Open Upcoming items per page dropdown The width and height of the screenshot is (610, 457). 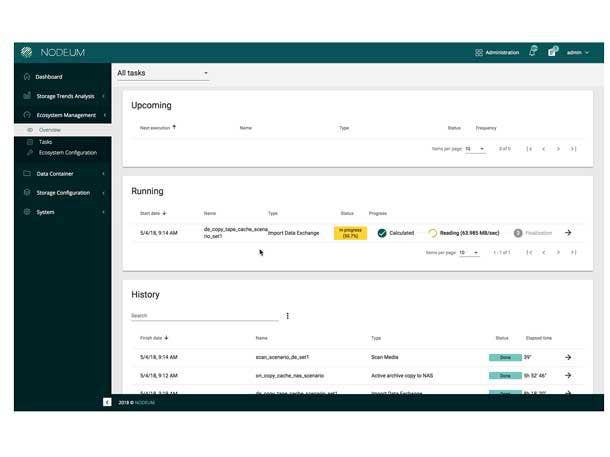[474, 149]
